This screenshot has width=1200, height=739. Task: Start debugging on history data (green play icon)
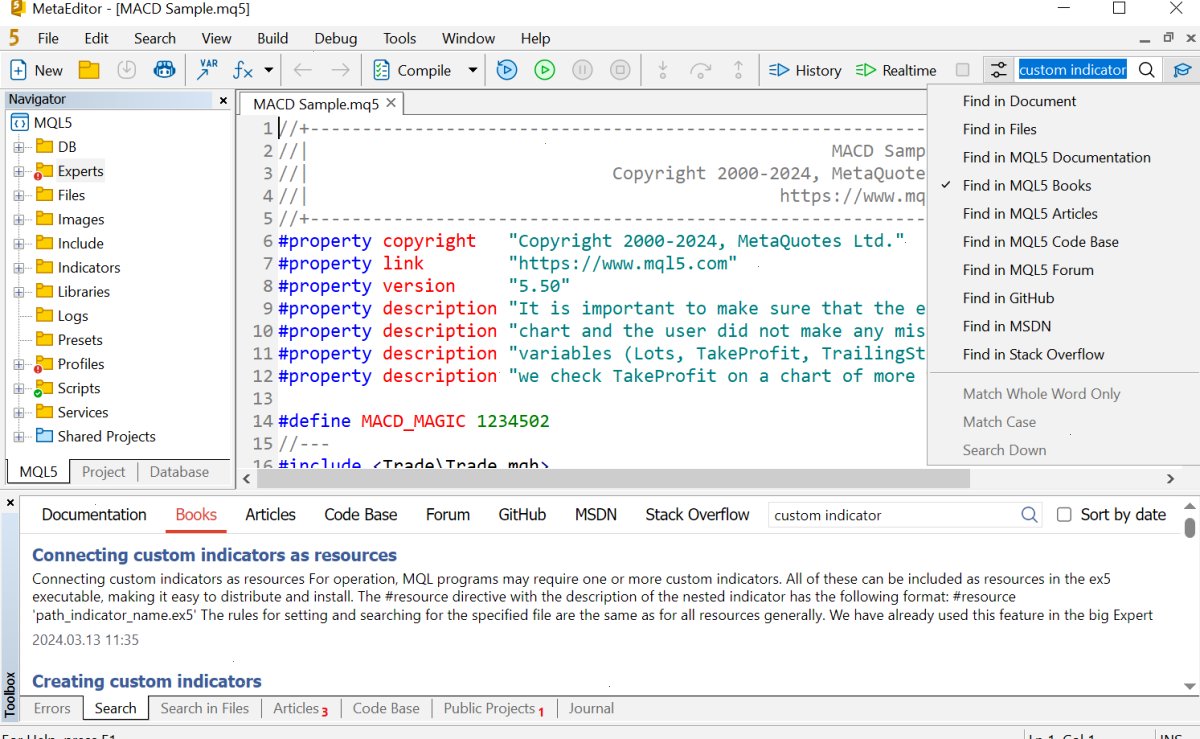click(x=544, y=70)
